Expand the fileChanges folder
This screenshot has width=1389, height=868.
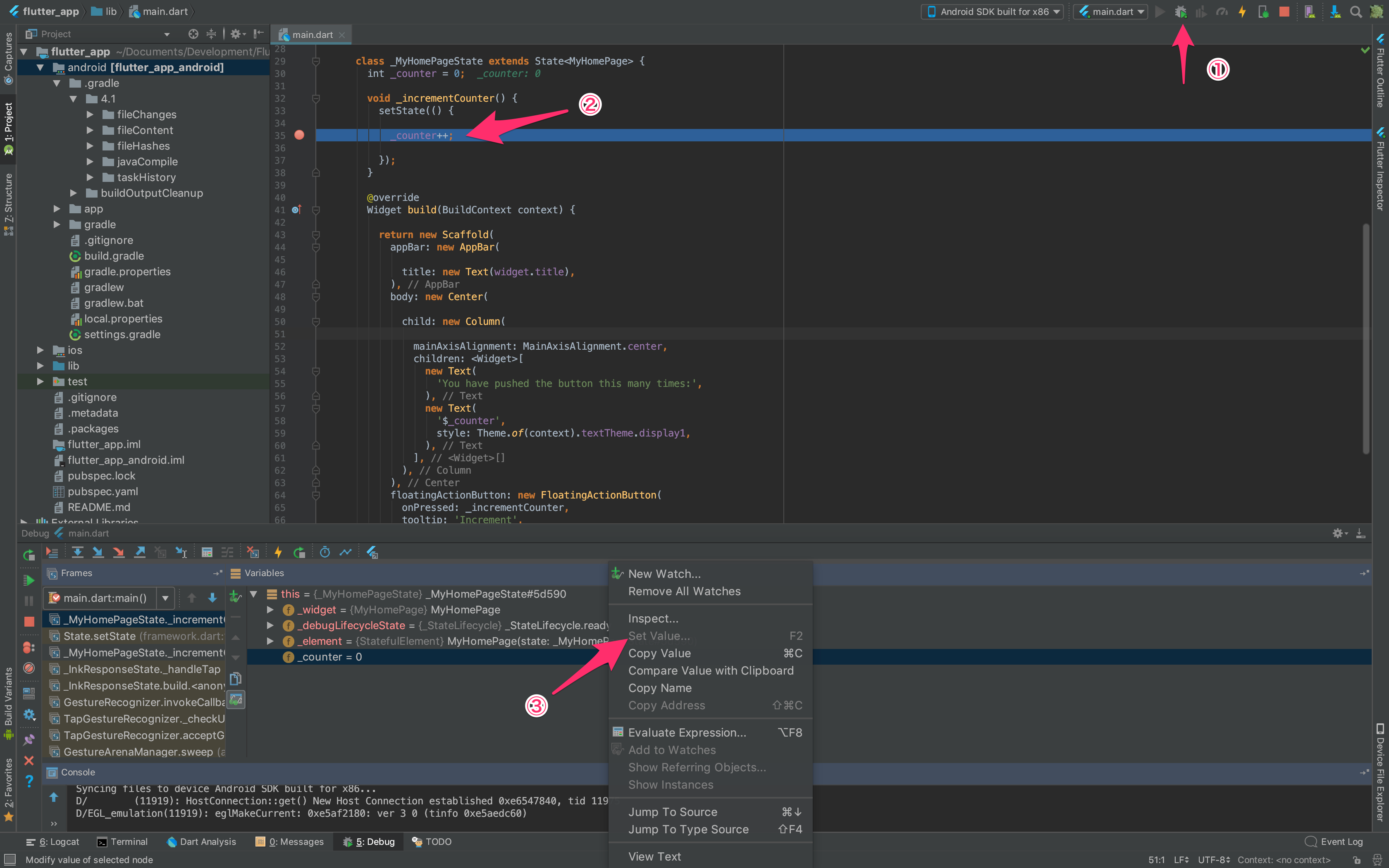90,114
